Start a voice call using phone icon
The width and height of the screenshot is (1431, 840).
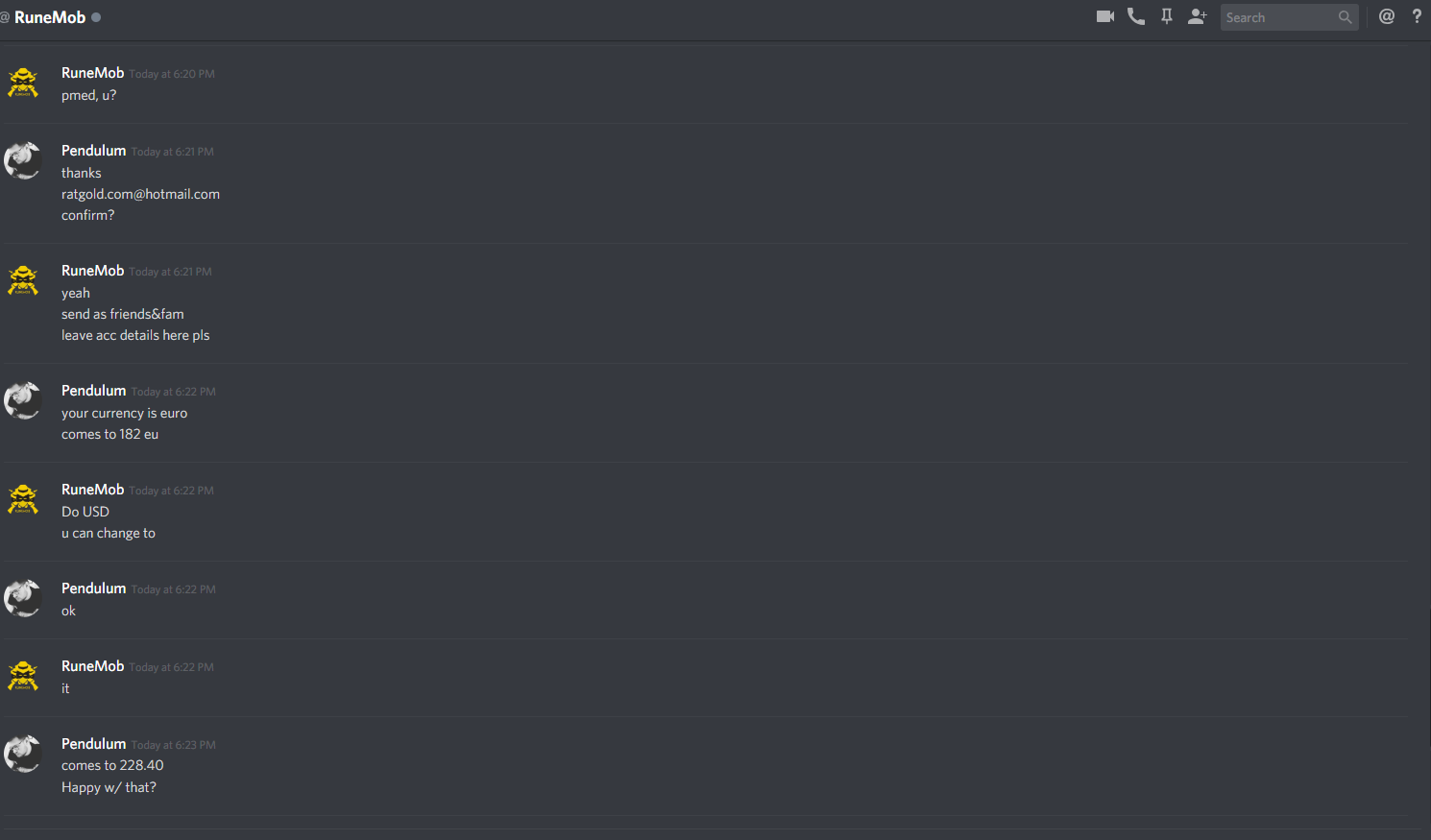coord(1136,16)
